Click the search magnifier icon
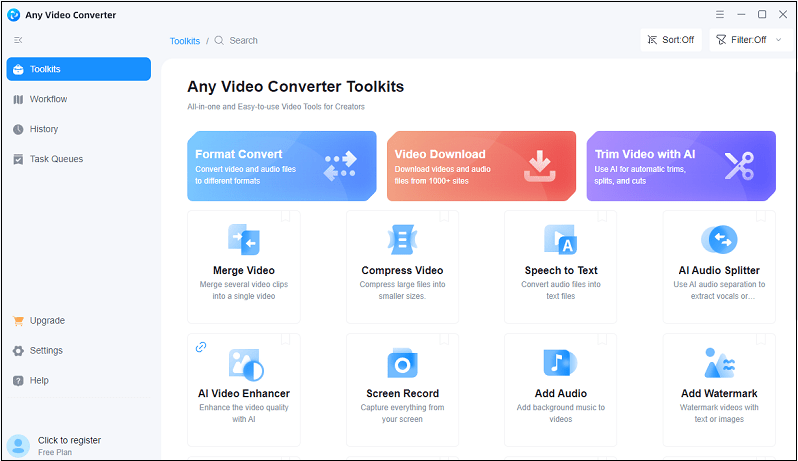Screen dimensions: 798x461 pos(219,40)
